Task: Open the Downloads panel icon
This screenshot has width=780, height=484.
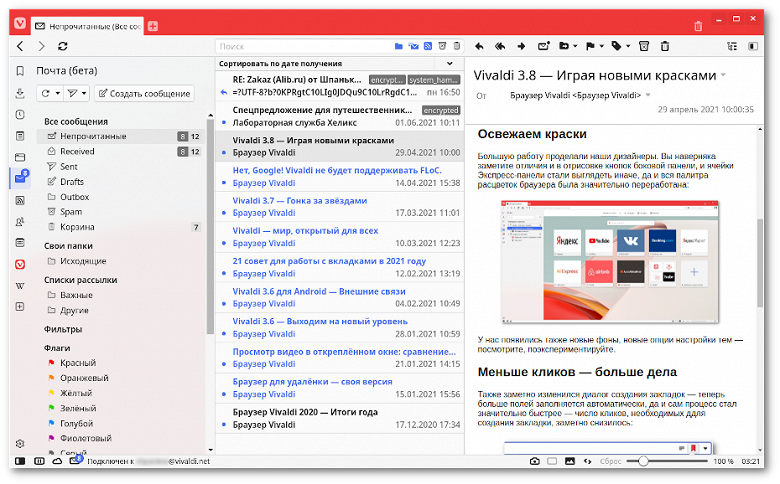Action: [x=20, y=93]
